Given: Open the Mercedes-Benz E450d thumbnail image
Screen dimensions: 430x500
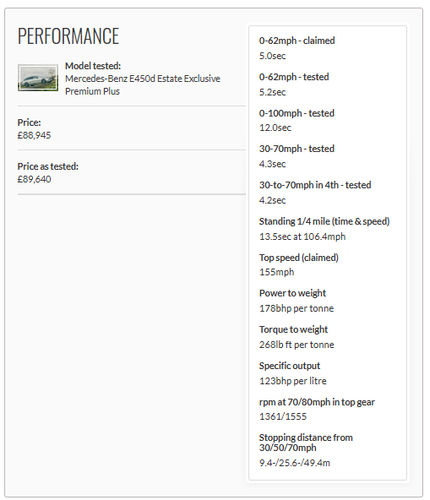Looking at the screenshot, I should [38, 78].
